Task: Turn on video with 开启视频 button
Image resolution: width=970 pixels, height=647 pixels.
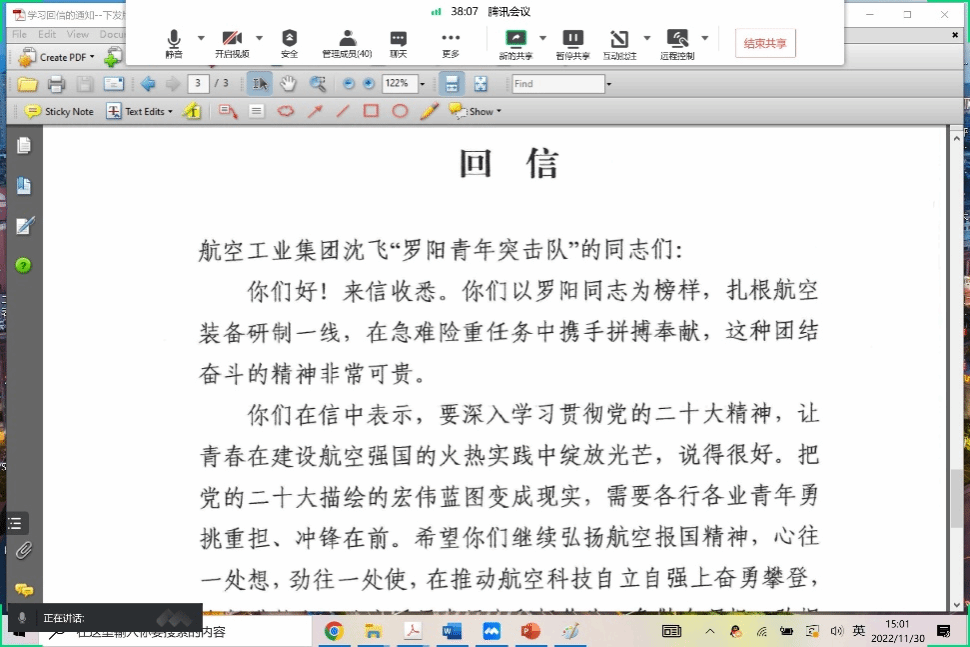Action: pos(232,43)
